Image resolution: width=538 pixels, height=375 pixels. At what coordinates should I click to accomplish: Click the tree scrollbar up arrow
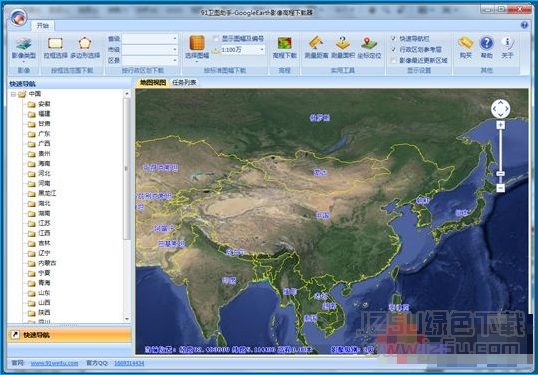[x=127, y=93]
